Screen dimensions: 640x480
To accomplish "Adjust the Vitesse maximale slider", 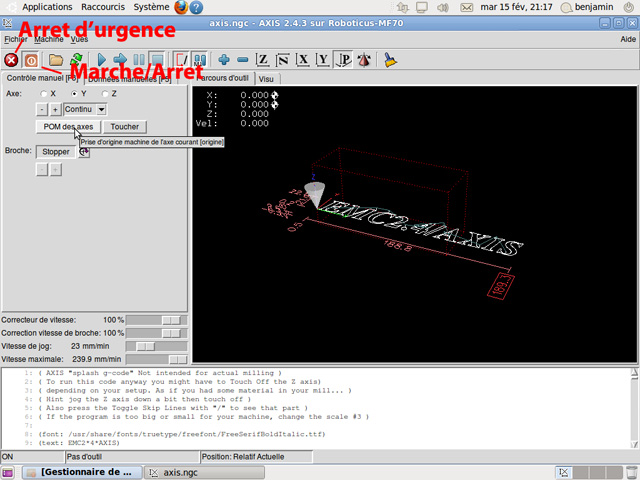I will tap(156, 360).
